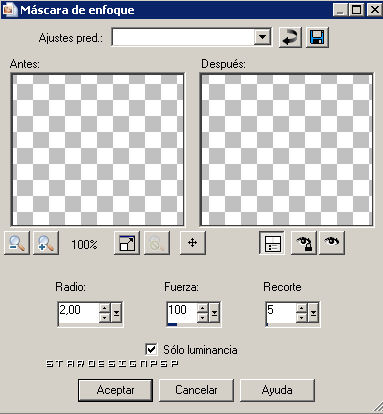Maximize the Máscara de enfoque dialog

click(x=357, y=10)
